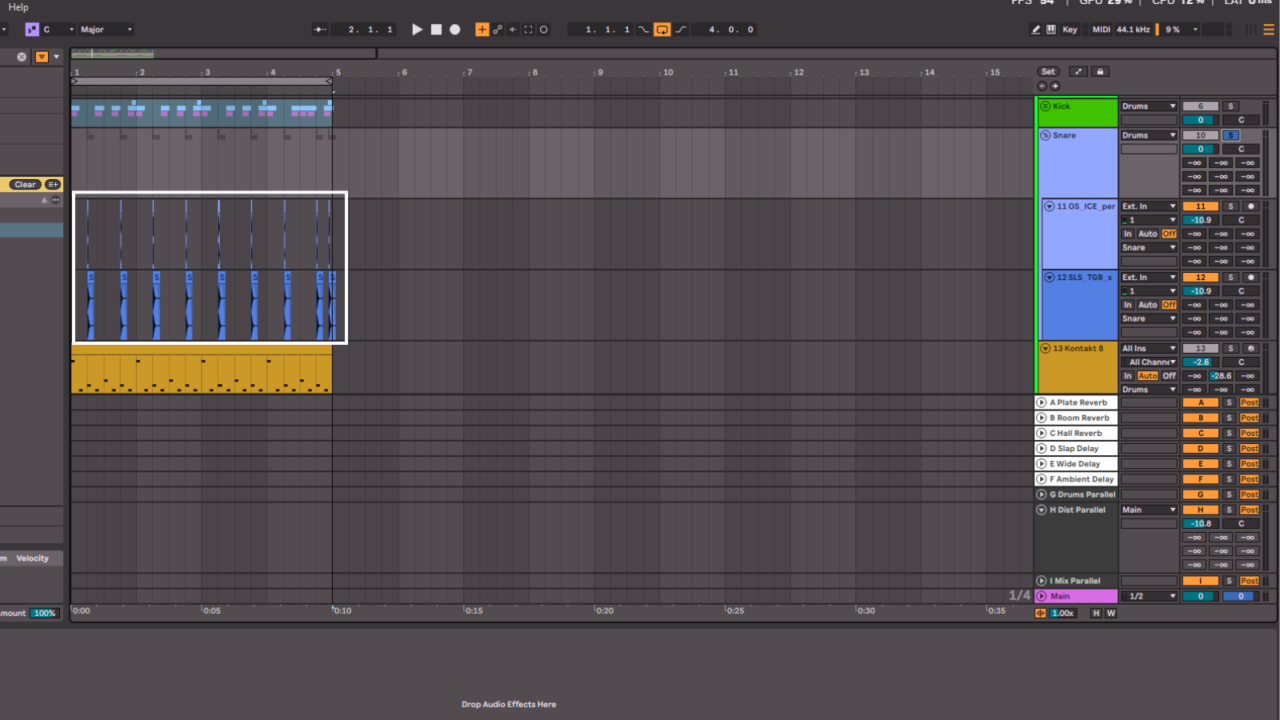Image resolution: width=1280 pixels, height=720 pixels.
Task: Toggle the Follow arrow icon left of position
Action: (321, 30)
